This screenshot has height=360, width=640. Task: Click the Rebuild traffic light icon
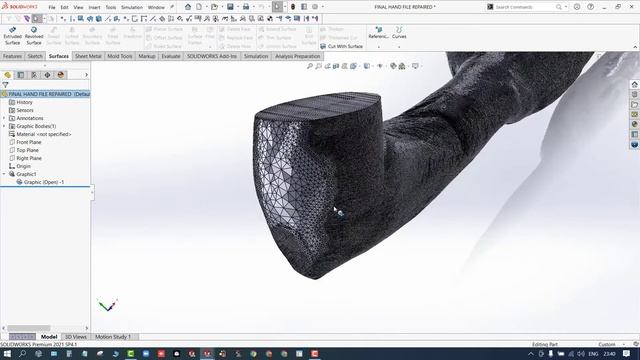293,7
